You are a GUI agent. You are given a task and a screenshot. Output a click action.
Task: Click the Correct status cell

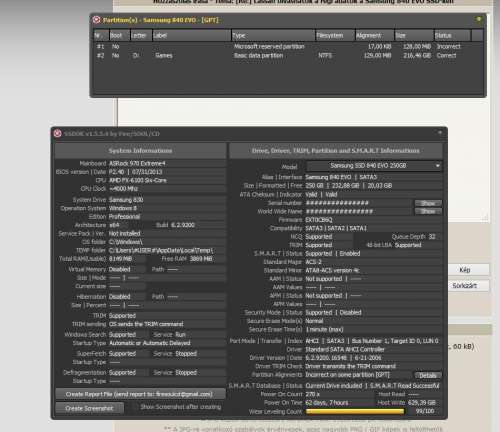click(x=447, y=56)
